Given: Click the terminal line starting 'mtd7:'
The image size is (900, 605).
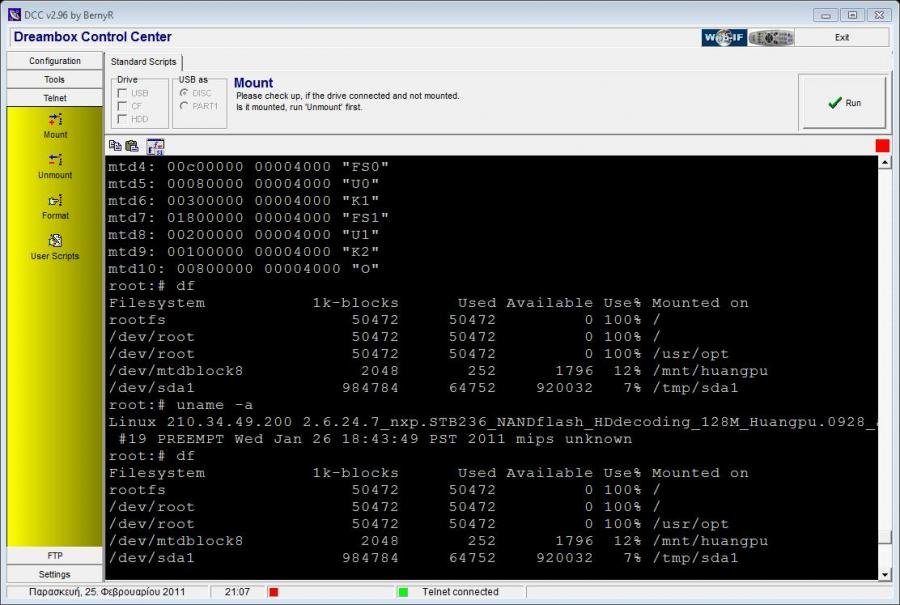Looking at the screenshot, I should point(249,218).
